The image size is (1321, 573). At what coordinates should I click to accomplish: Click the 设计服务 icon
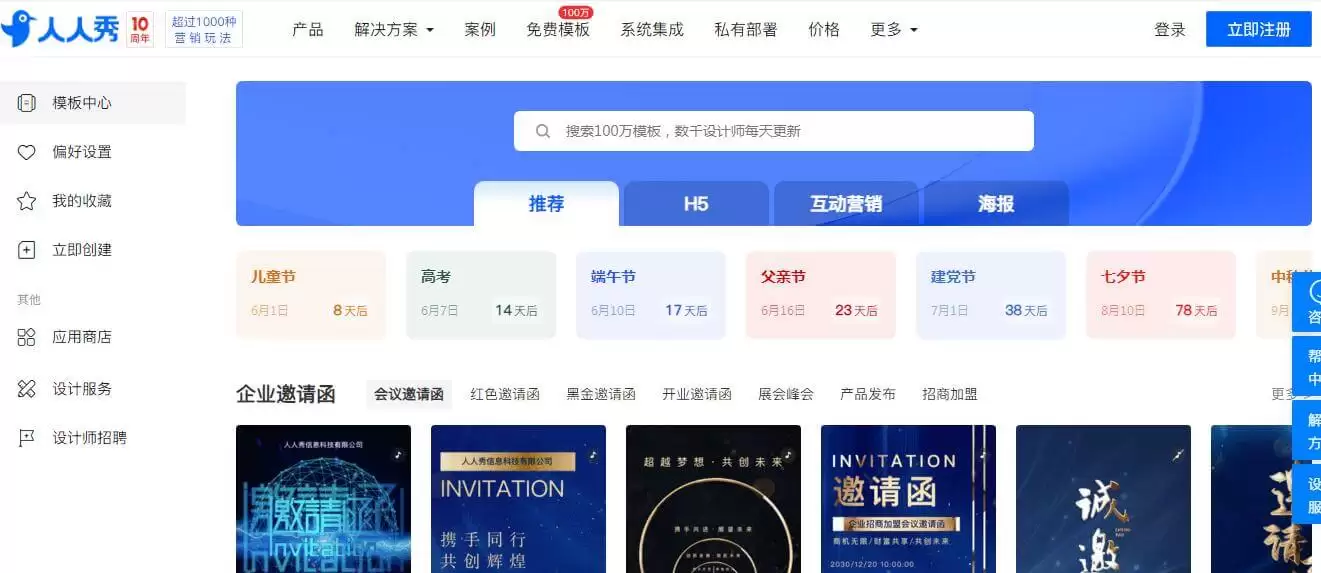pyautogui.click(x=27, y=389)
